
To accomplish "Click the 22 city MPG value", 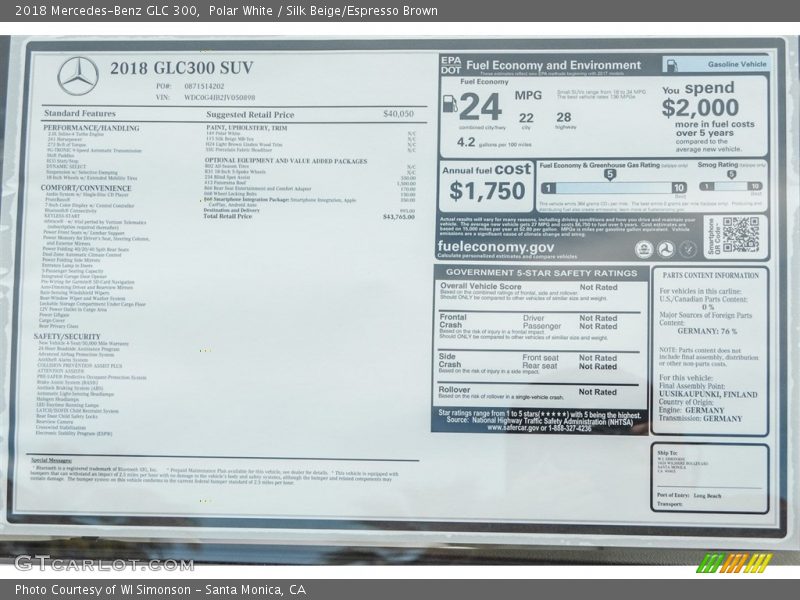I will (526, 118).
